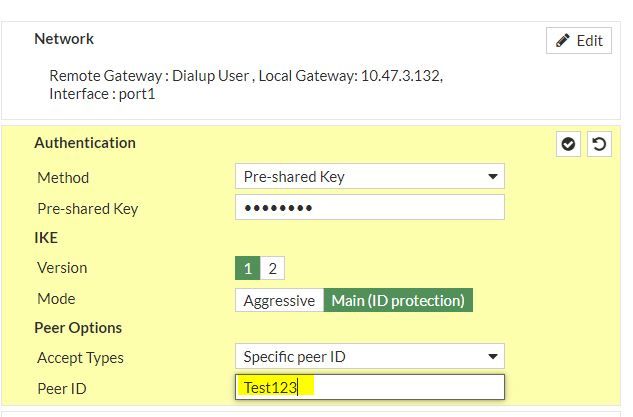
Task: Click the Accept Types label
Action: pyautogui.click(x=80, y=358)
